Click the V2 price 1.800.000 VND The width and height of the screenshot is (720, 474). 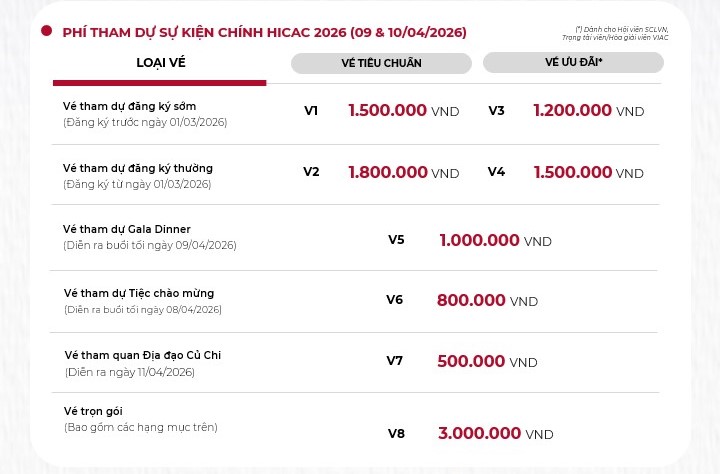coord(403,172)
